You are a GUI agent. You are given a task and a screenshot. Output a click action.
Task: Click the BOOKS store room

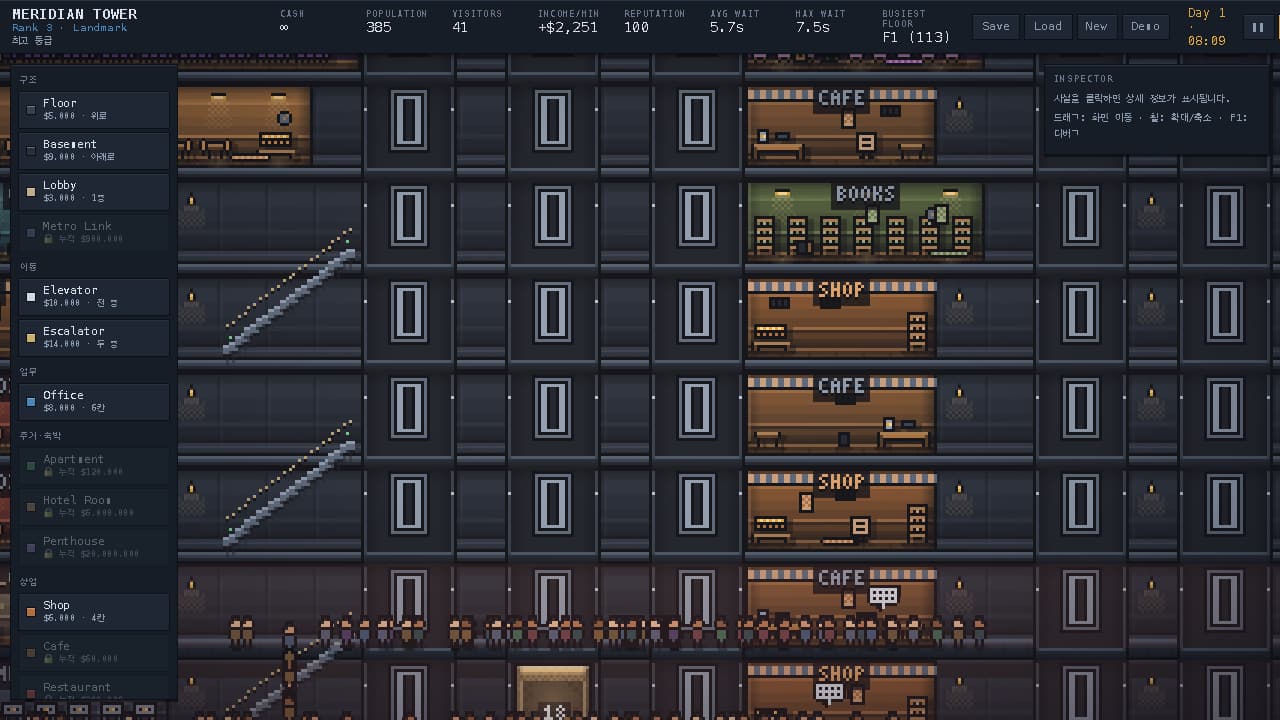click(865, 221)
